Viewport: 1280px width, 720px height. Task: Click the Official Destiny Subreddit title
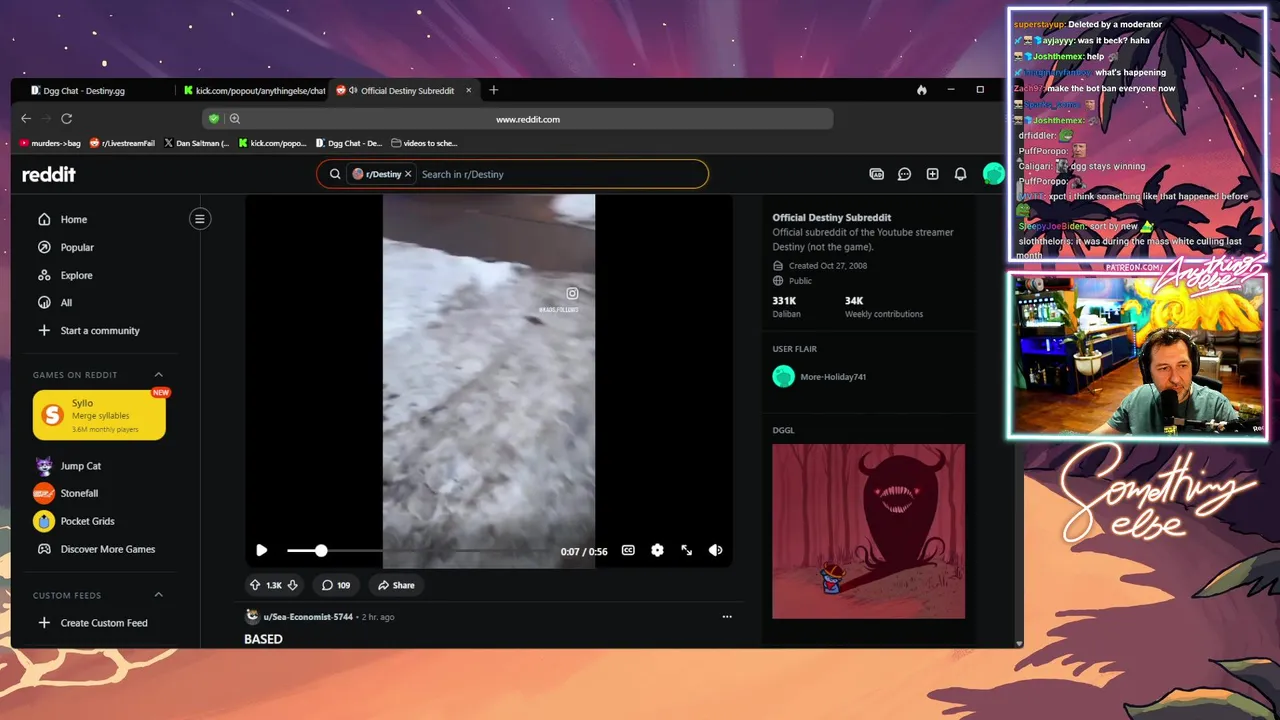coord(832,217)
